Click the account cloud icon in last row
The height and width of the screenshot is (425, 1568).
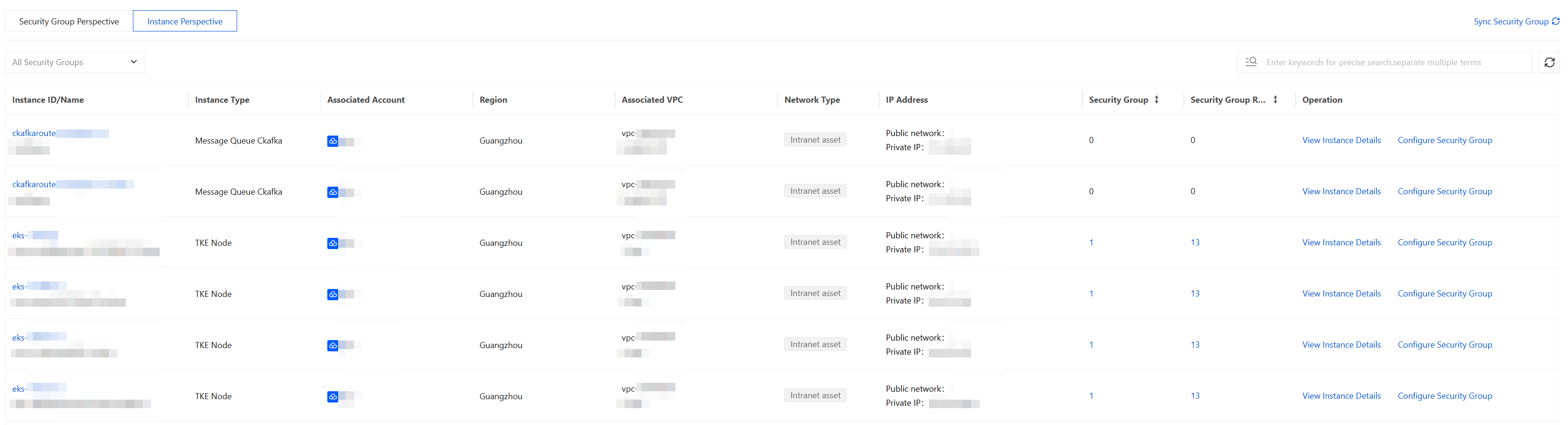[x=332, y=396]
